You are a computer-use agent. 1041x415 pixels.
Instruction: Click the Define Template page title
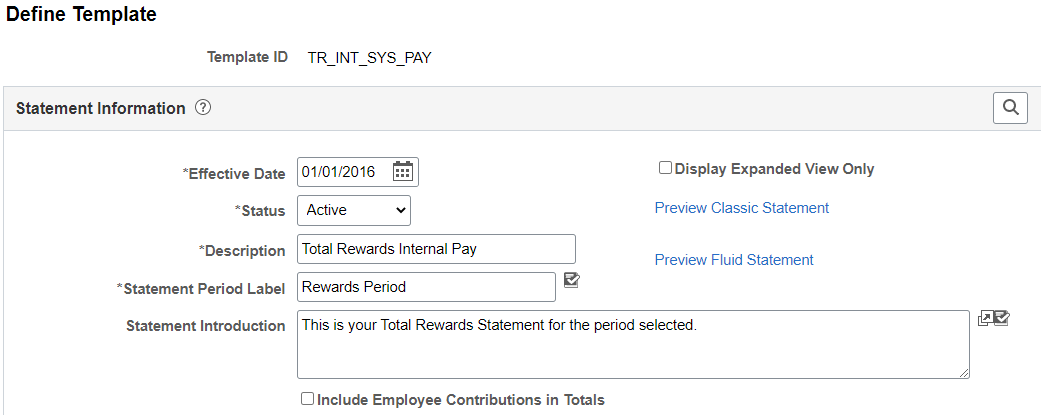click(x=82, y=15)
